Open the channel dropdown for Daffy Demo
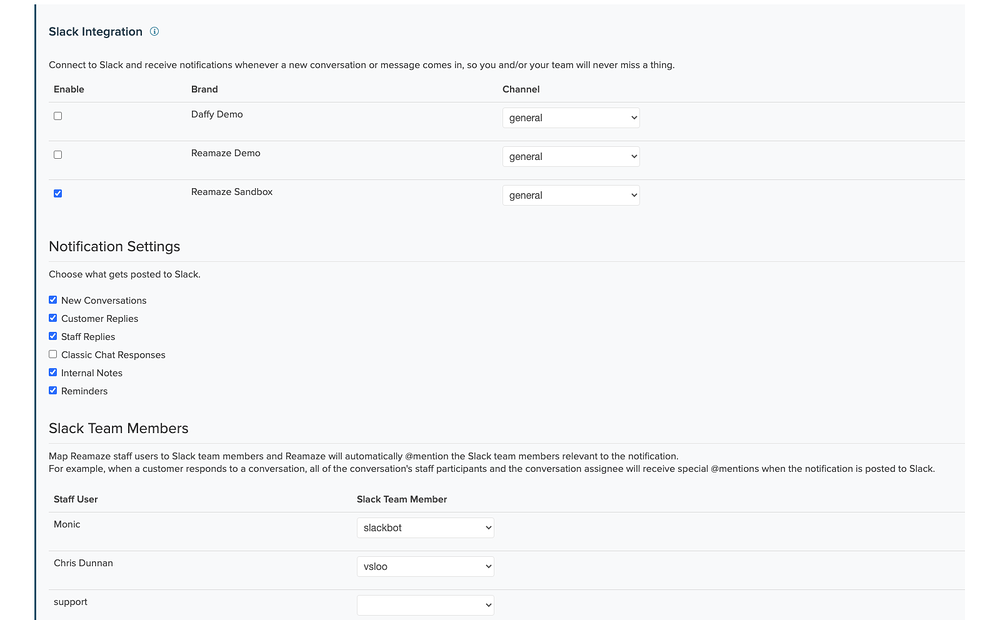 (x=571, y=118)
